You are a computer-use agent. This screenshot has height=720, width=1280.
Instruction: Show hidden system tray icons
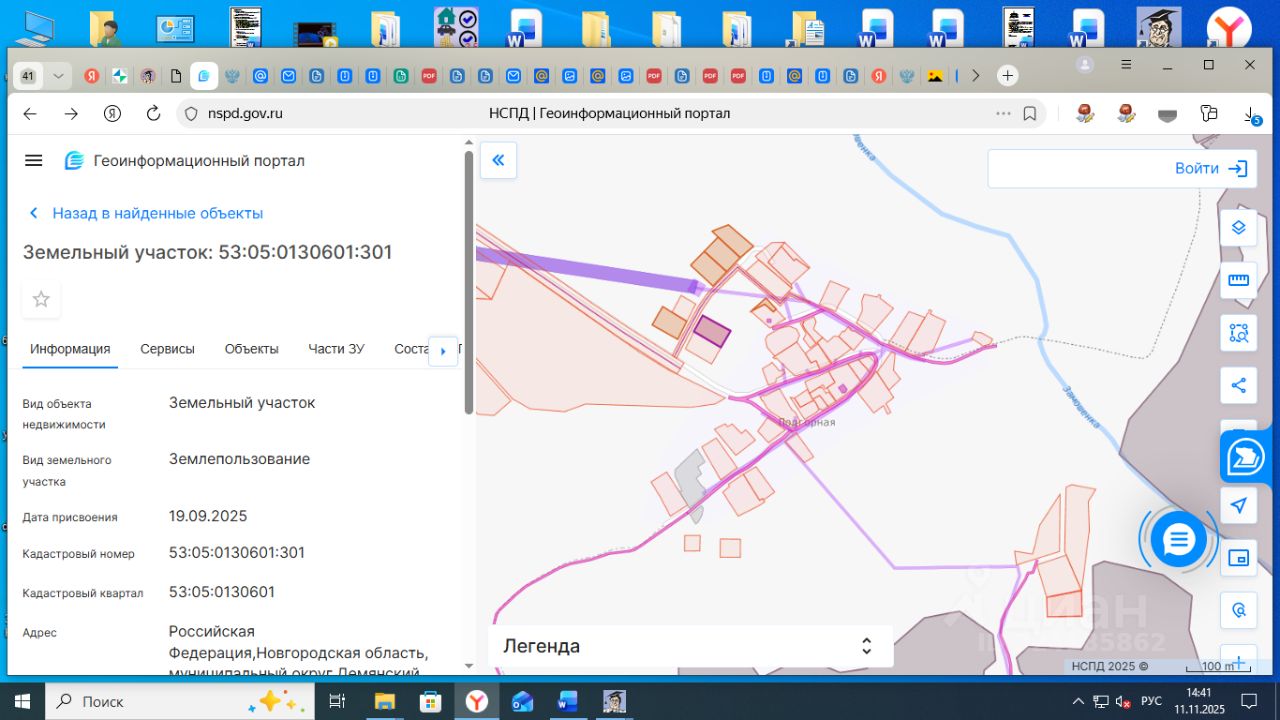tap(1079, 701)
